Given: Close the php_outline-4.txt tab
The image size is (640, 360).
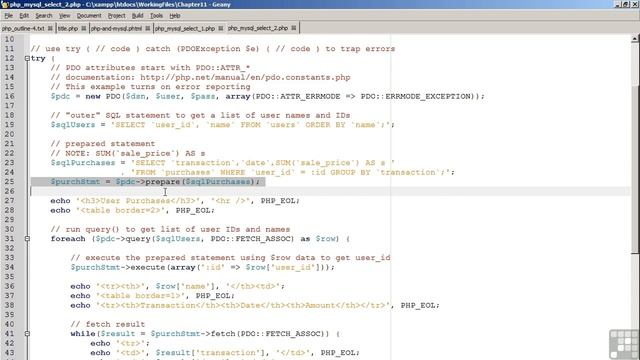Looking at the screenshot, I should (x=50, y=28).
